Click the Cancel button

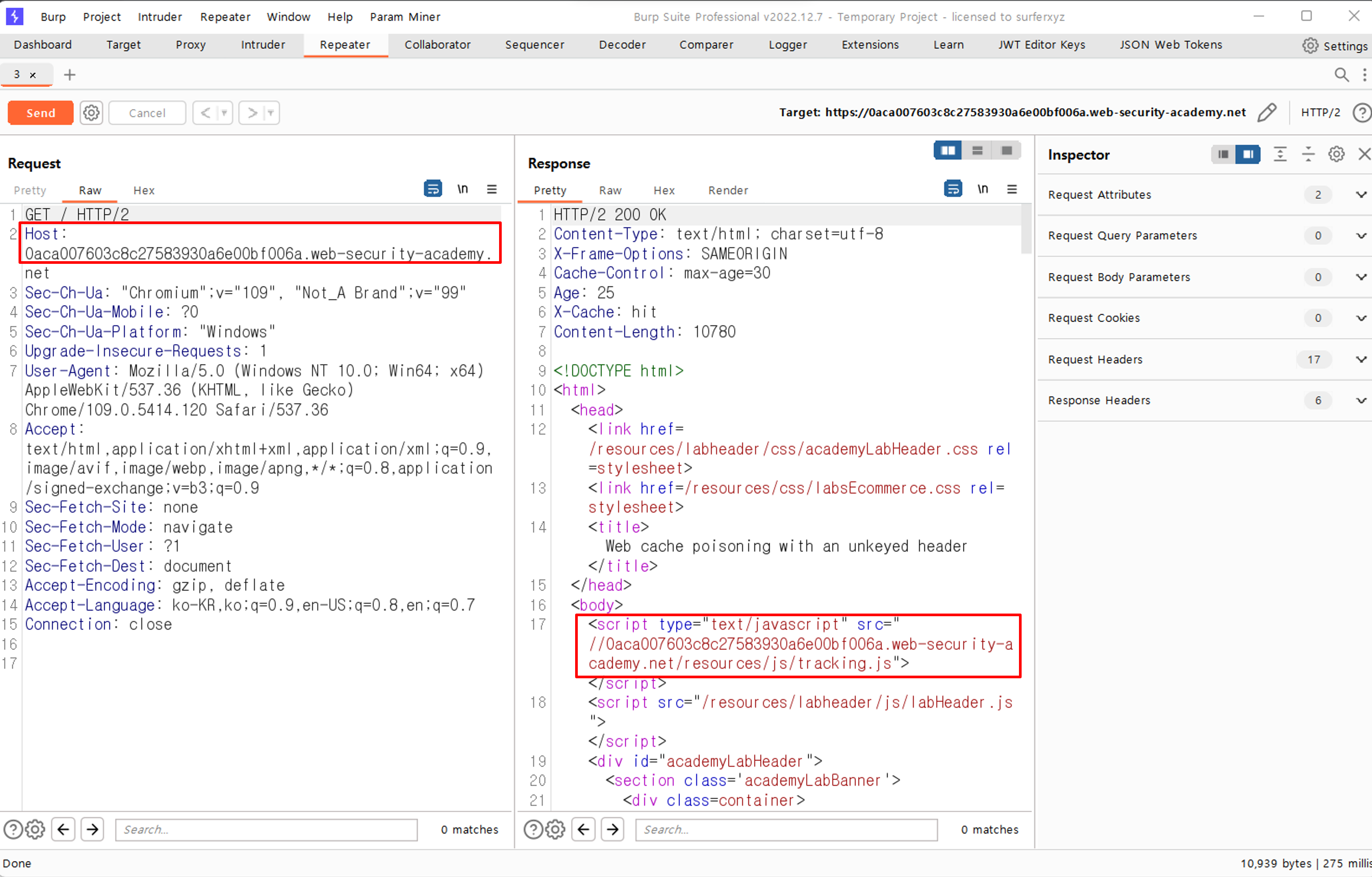pyautogui.click(x=147, y=113)
